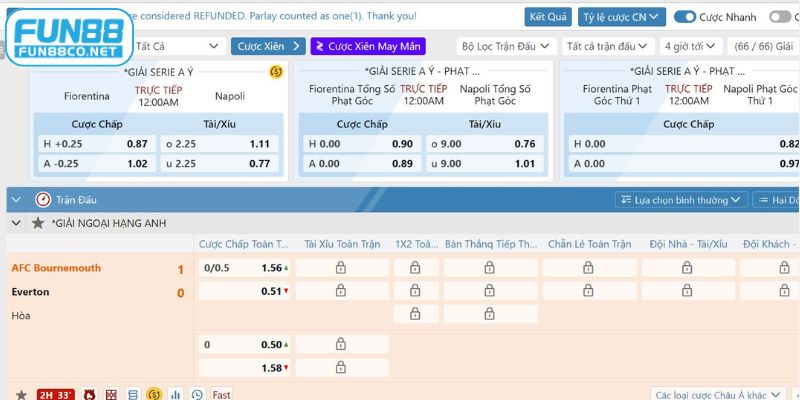Enable the grey toggle right of Cược Nhanh
800x400 pixels.
pos(779,17)
